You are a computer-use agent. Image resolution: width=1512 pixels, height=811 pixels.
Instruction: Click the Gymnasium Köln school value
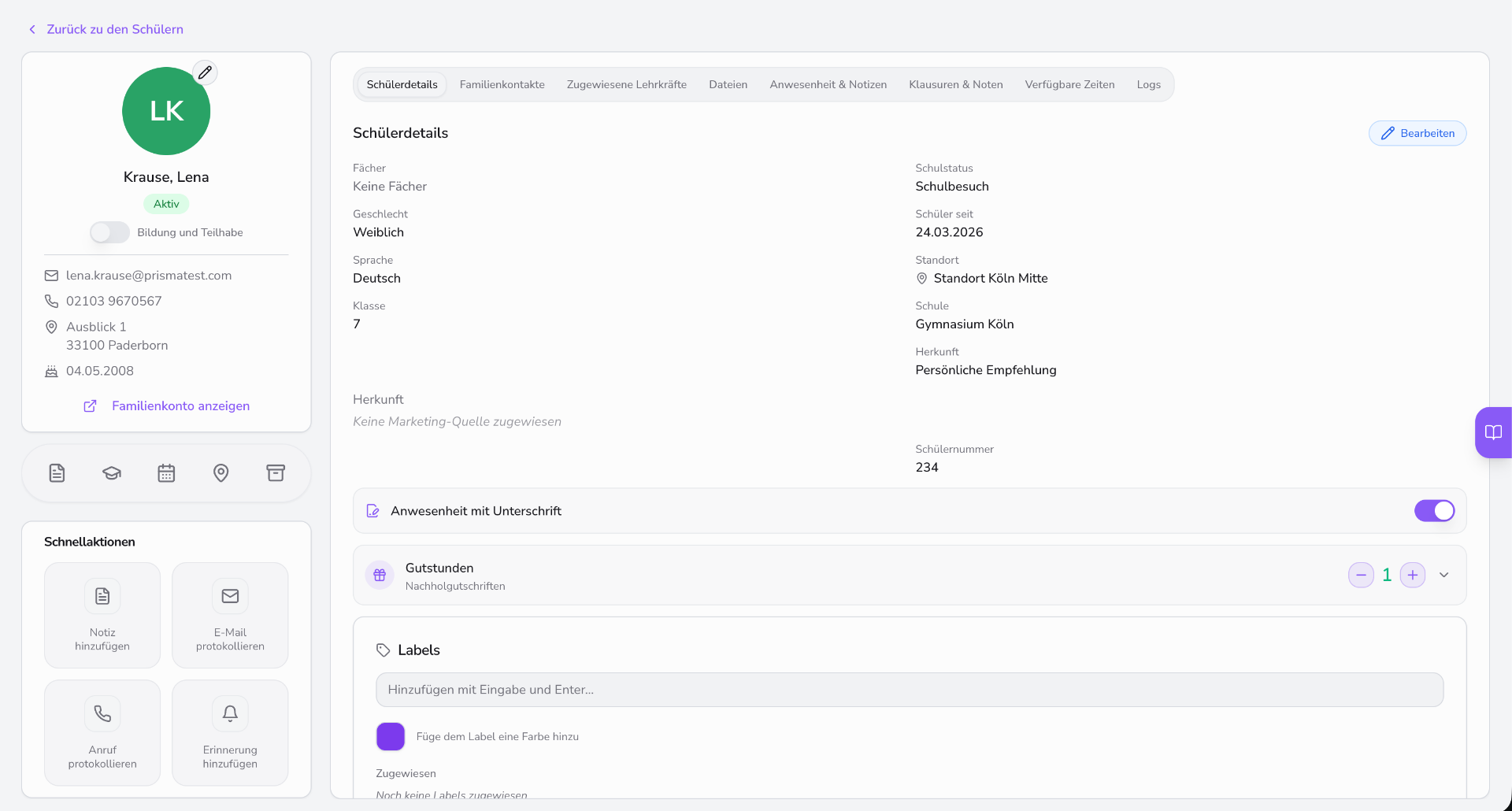click(x=965, y=324)
